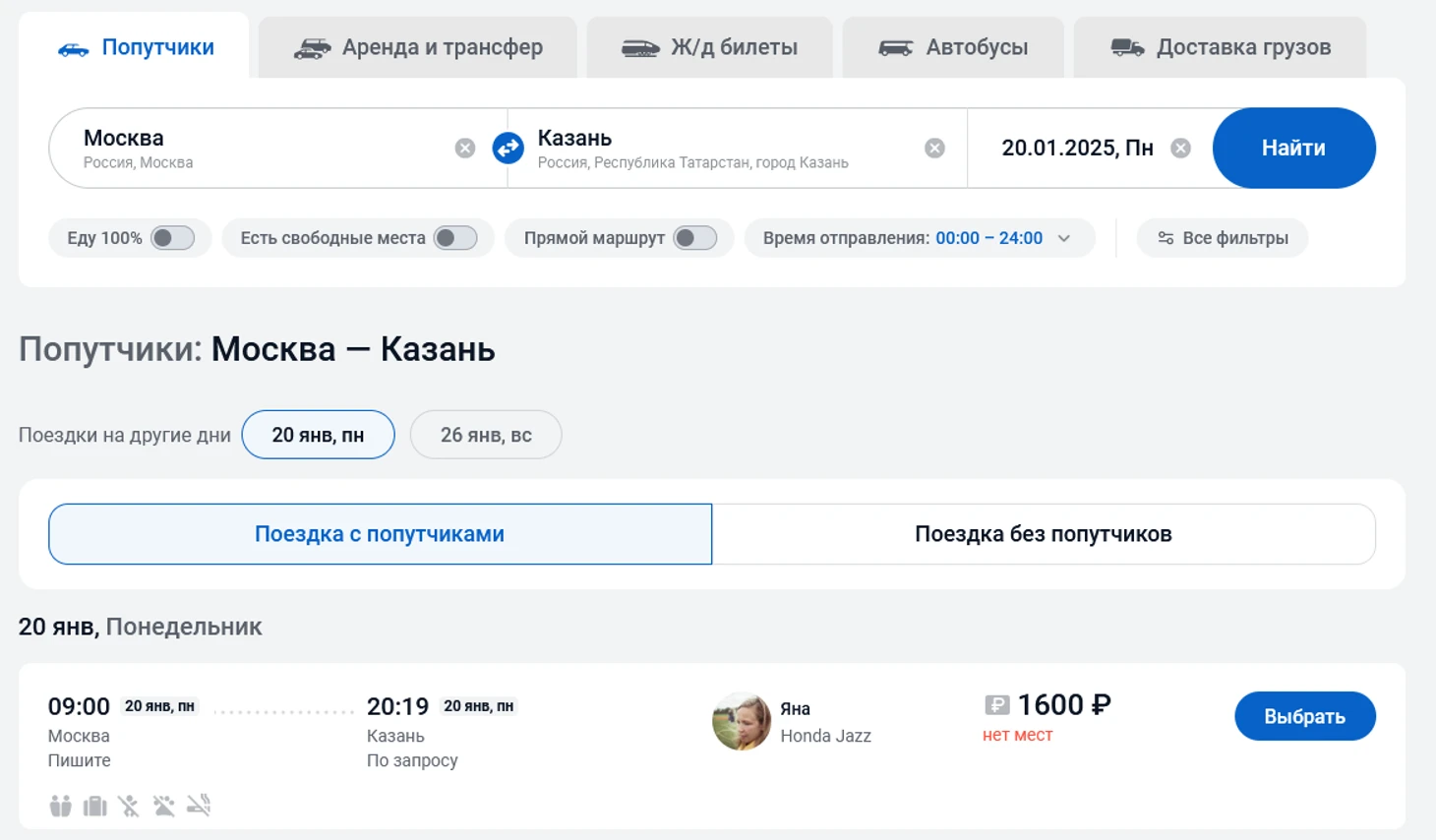Click the no pets paw icon
1436x840 pixels.
163,806
